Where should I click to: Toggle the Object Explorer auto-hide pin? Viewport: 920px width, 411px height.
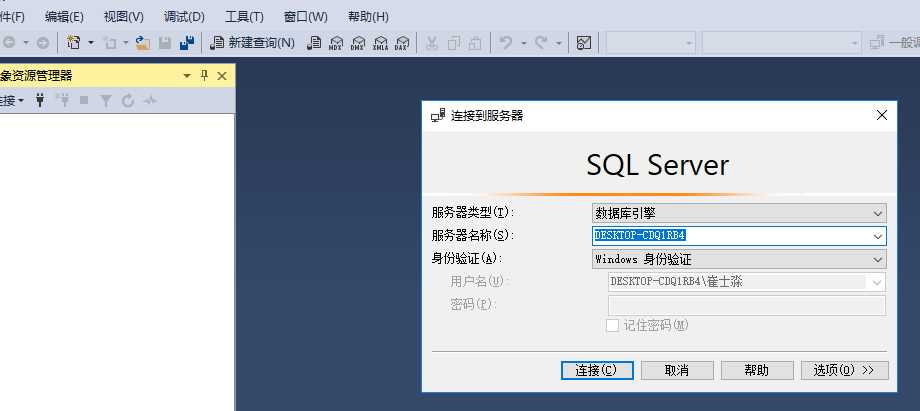click(x=205, y=75)
